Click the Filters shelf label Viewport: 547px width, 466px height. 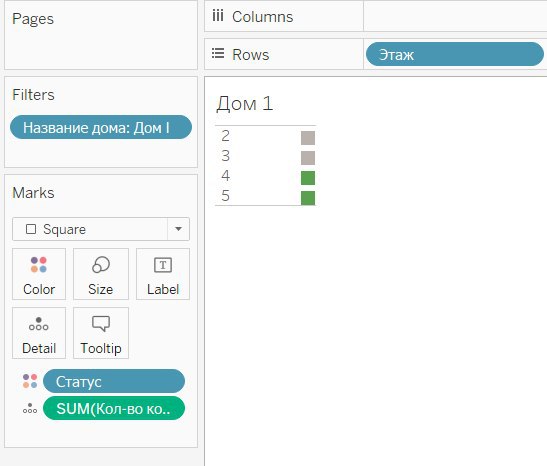coord(33,95)
